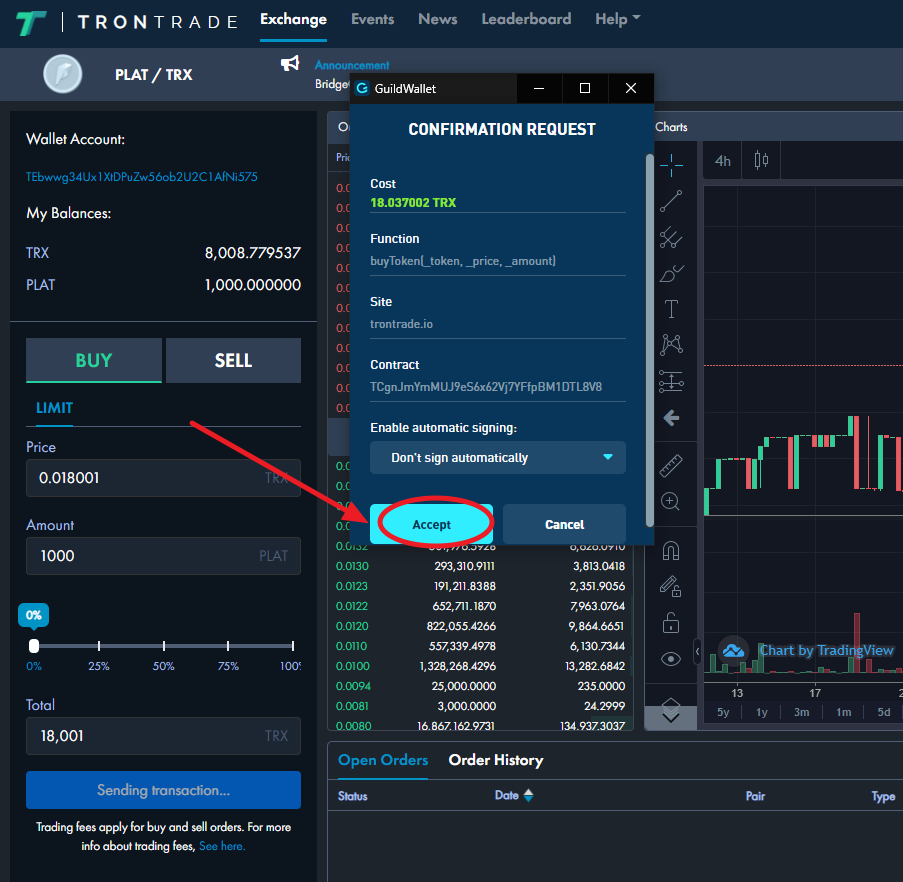Sort open orders by Date
The width and height of the screenshot is (903, 882).
click(514, 796)
